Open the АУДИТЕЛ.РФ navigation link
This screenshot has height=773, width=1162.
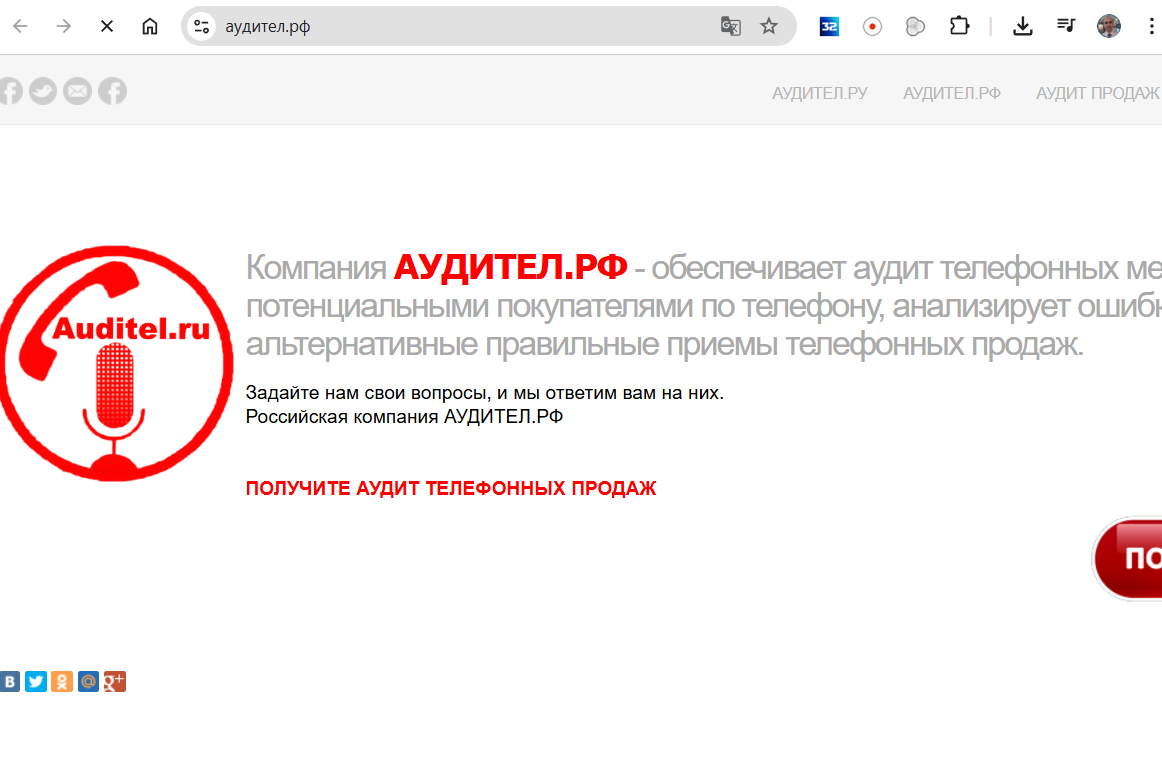coord(952,93)
